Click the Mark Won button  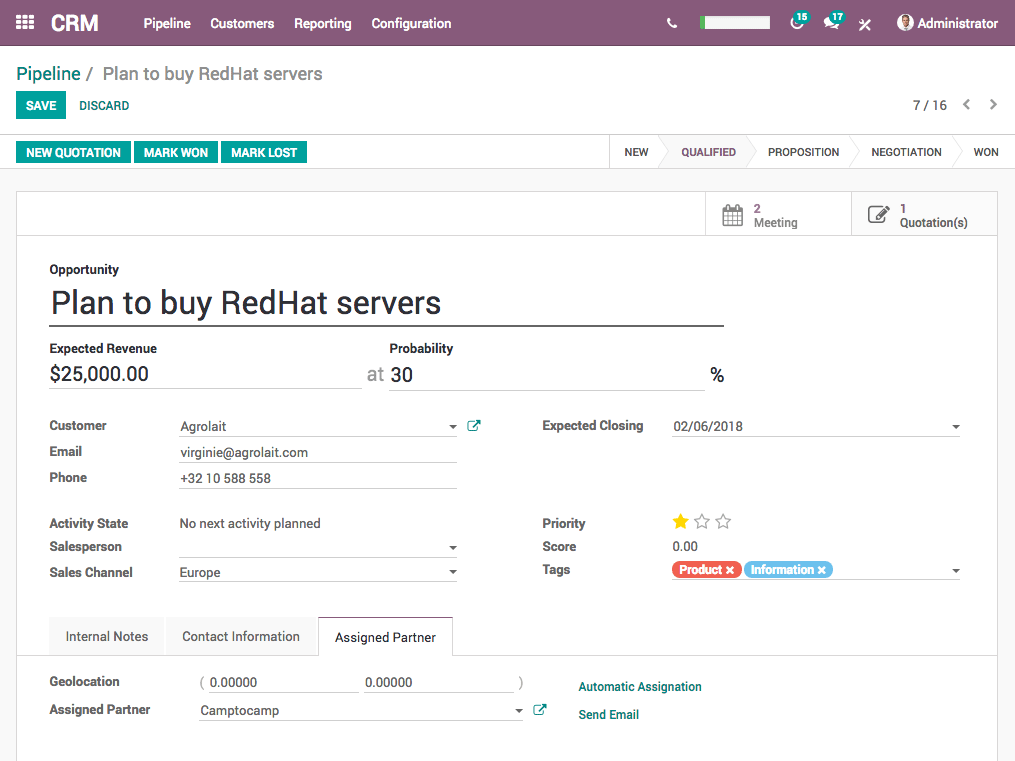(176, 152)
